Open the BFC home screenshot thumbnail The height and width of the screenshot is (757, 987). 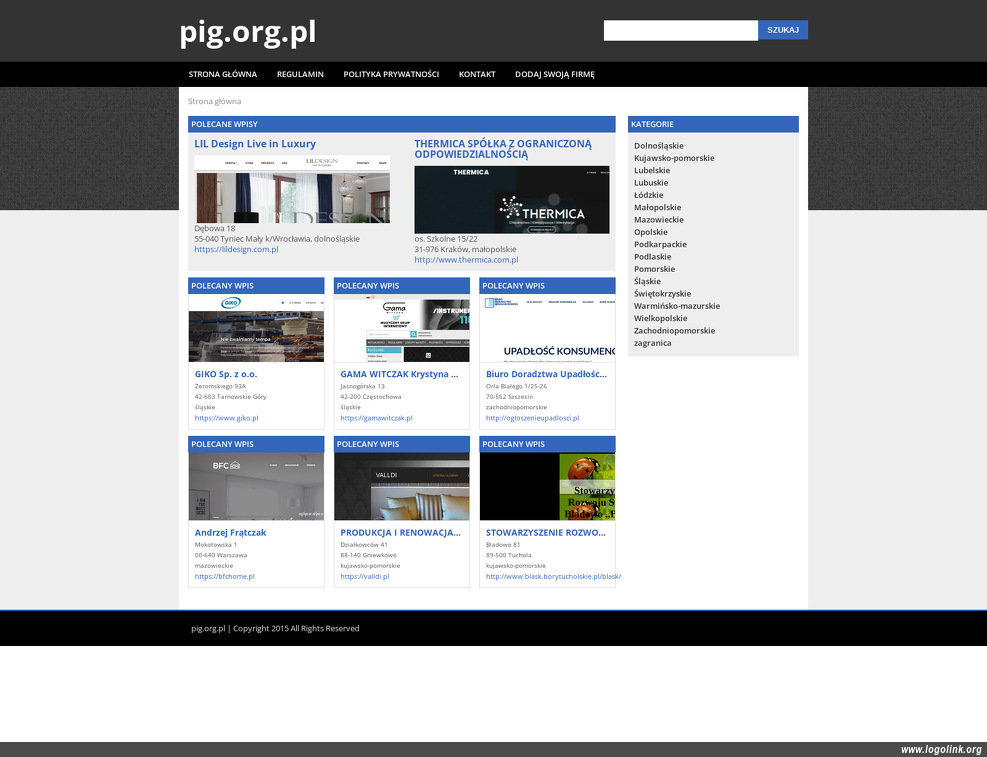[x=256, y=486]
